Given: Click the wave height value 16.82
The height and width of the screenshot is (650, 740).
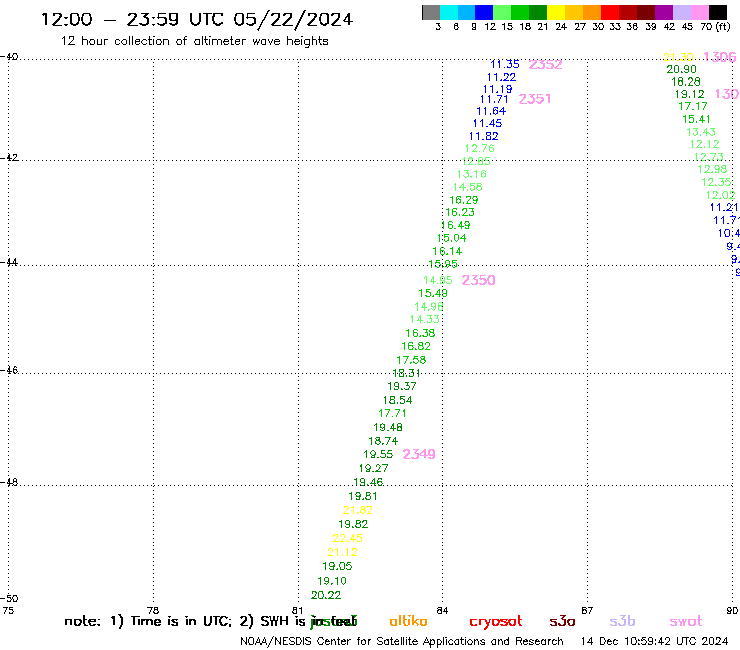Looking at the screenshot, I should click(x=416, y=346).
